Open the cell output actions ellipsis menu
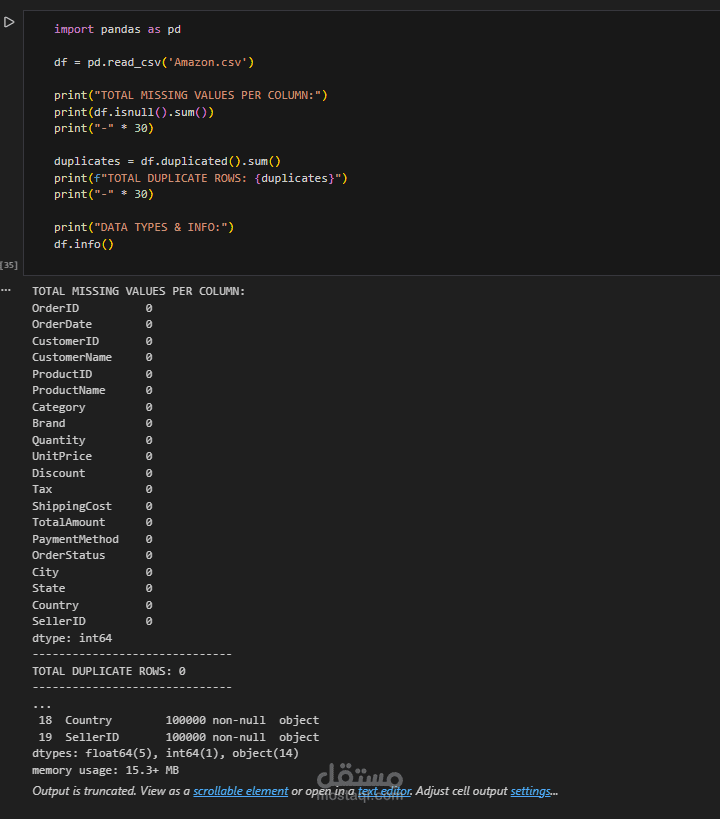Viewport: 720px width, 819px height. pyautogui.click(x=6, y=289)
